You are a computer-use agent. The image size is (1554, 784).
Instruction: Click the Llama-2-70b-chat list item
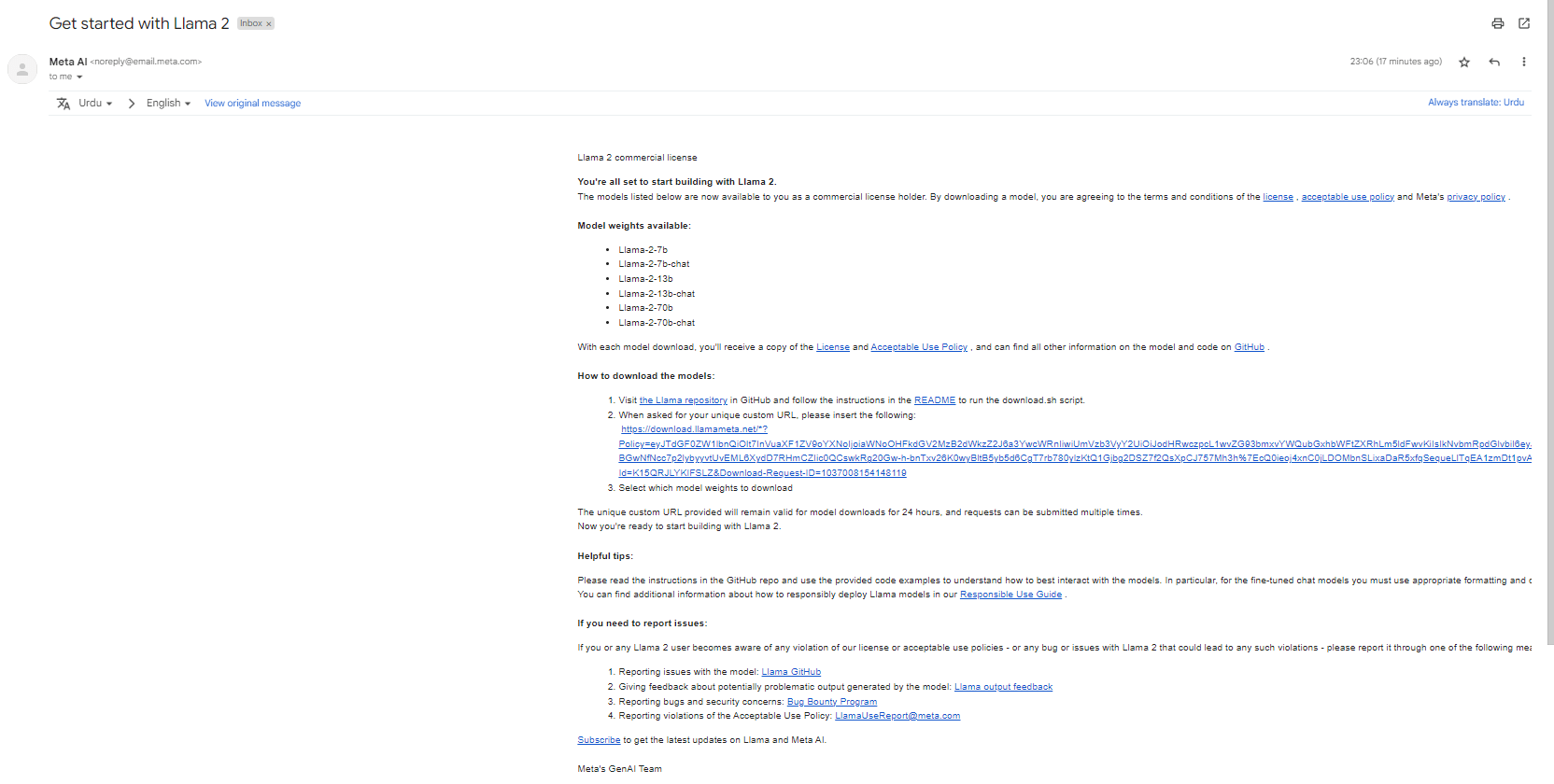click(657, 323)
